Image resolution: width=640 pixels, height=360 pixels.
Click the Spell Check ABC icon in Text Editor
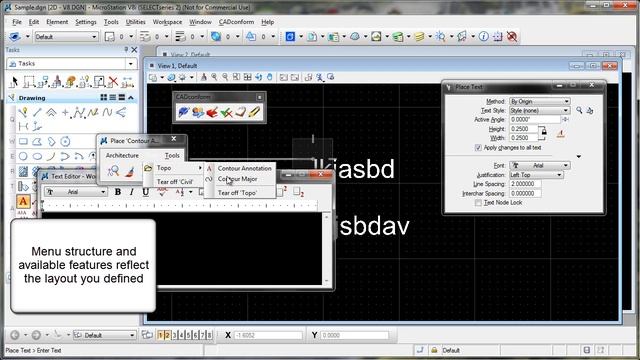(x=162, y=192)
